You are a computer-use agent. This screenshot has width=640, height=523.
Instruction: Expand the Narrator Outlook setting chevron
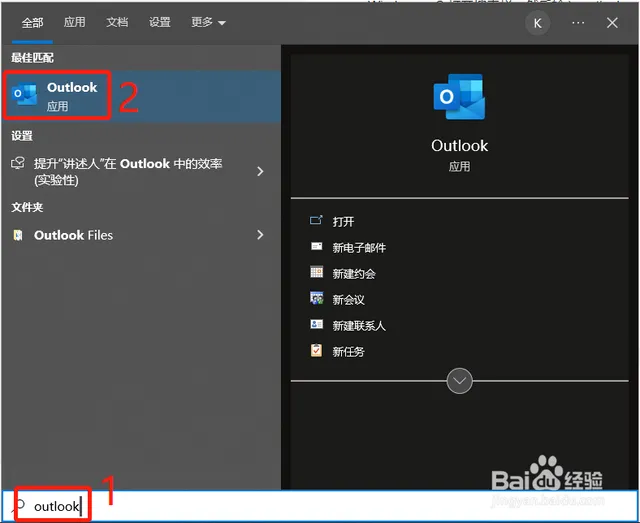(260, 171)
